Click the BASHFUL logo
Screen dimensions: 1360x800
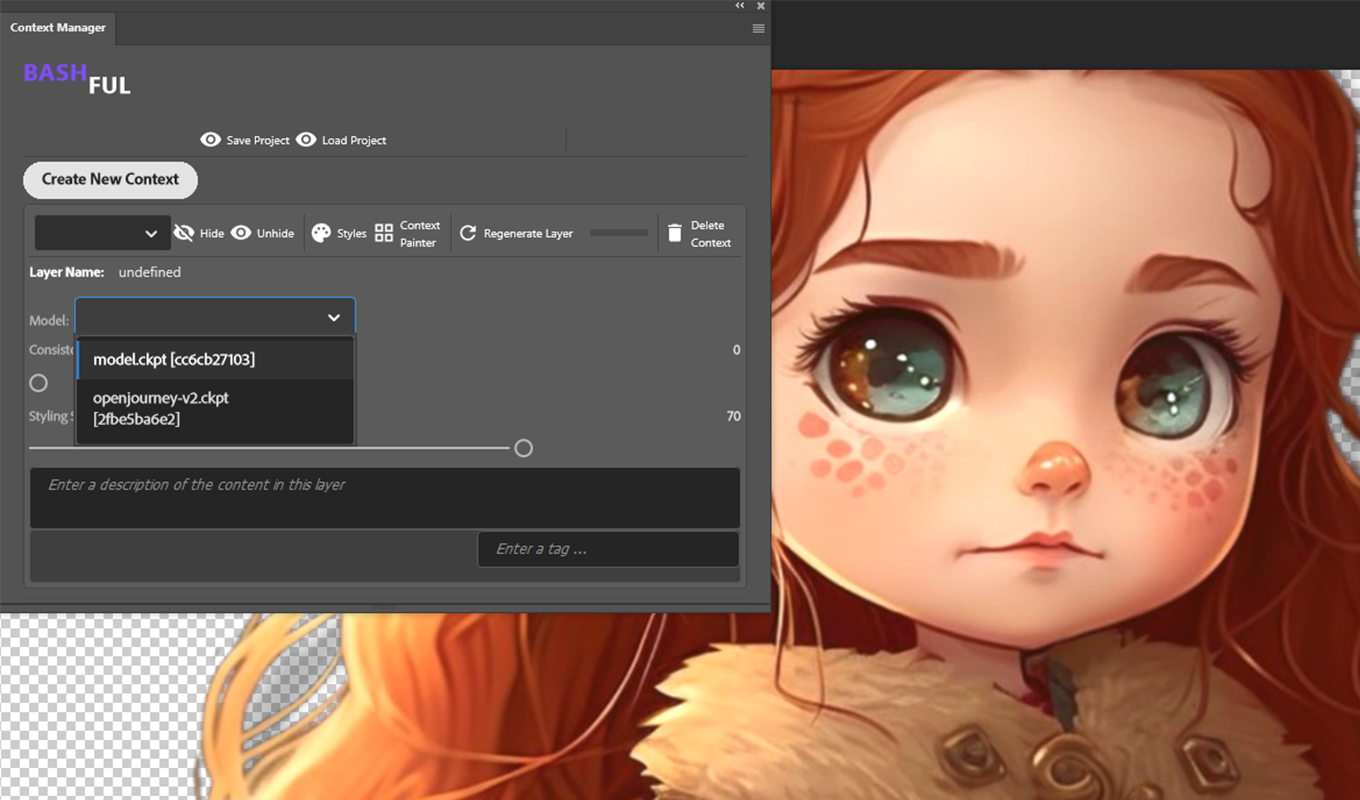[77, 79]
